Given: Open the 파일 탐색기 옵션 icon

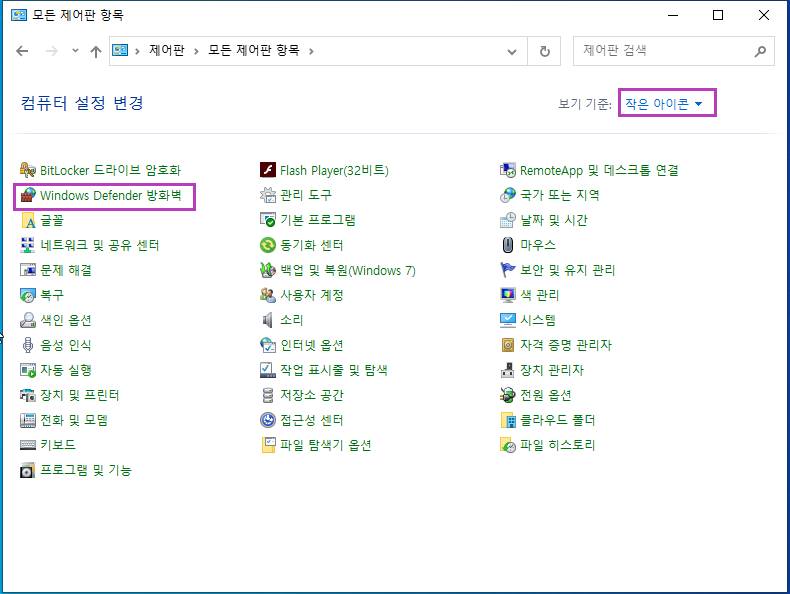Looking at the screenshot, I should tap(268, 445).
